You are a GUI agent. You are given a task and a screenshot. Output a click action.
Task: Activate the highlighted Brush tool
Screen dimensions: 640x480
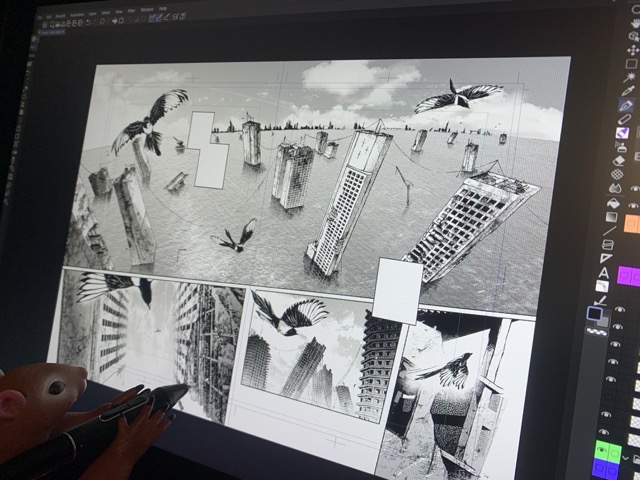click(x=623, y=133)
